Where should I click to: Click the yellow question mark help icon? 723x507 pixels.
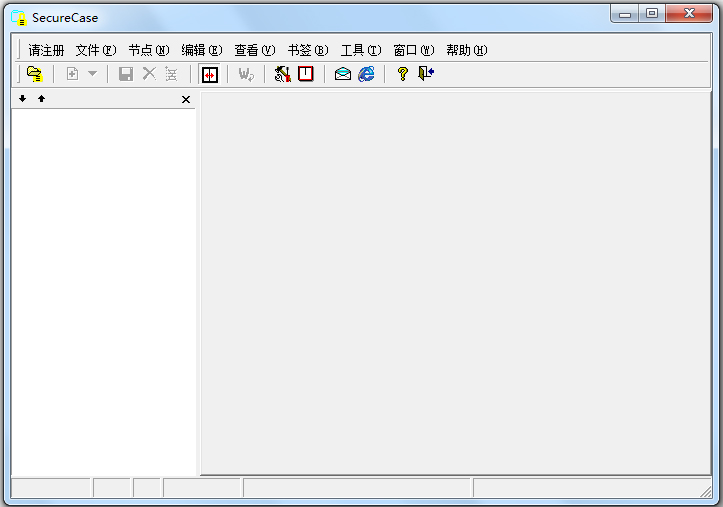(x=403, y=74)
